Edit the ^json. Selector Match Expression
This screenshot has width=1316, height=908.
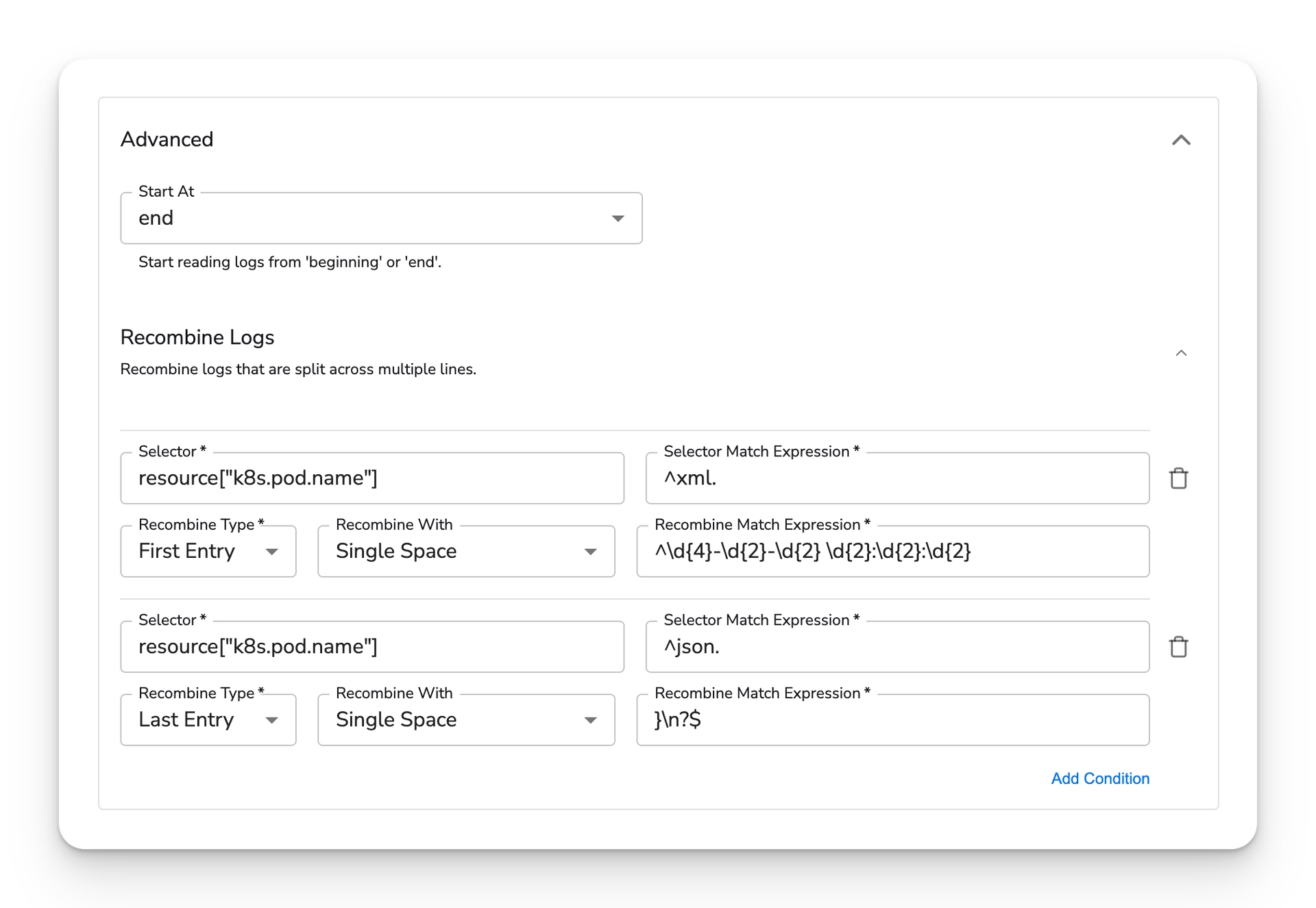[x=897, y=646]
